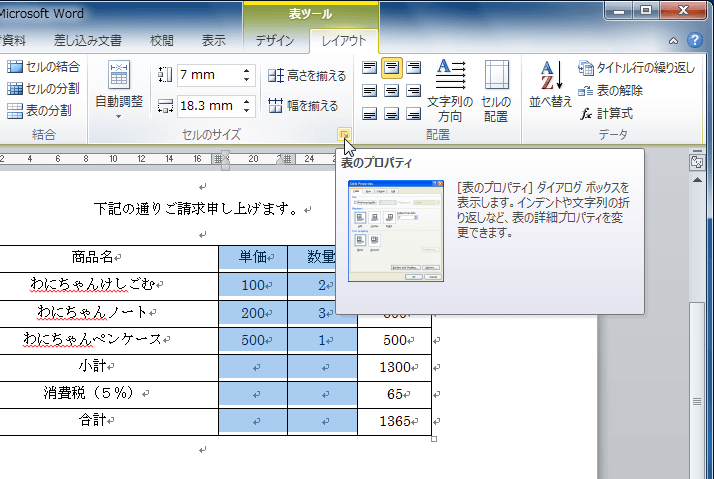The height and width of the screenshot is (479, 714).
Task: Click 高さを揃える distribute rows button
Action: [x=307, y=76]
